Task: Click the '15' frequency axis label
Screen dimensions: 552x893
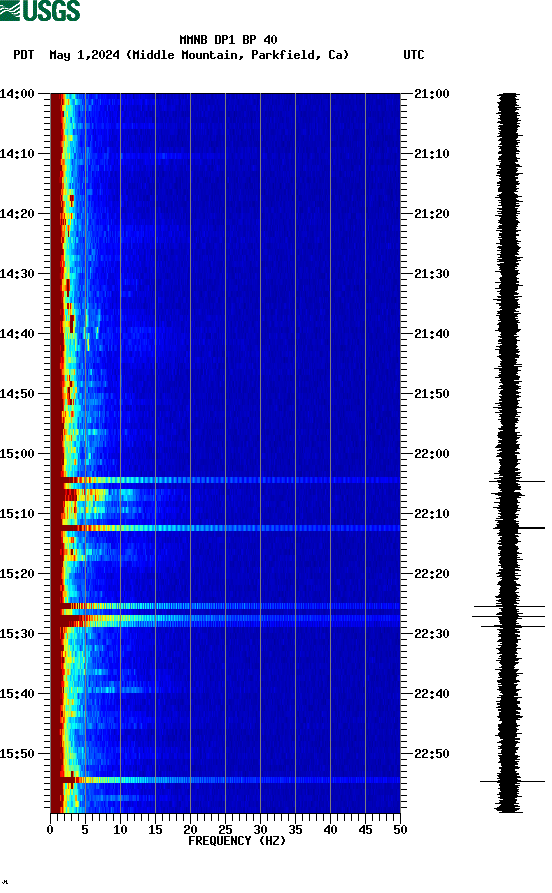Action: (x=155, y=830)
